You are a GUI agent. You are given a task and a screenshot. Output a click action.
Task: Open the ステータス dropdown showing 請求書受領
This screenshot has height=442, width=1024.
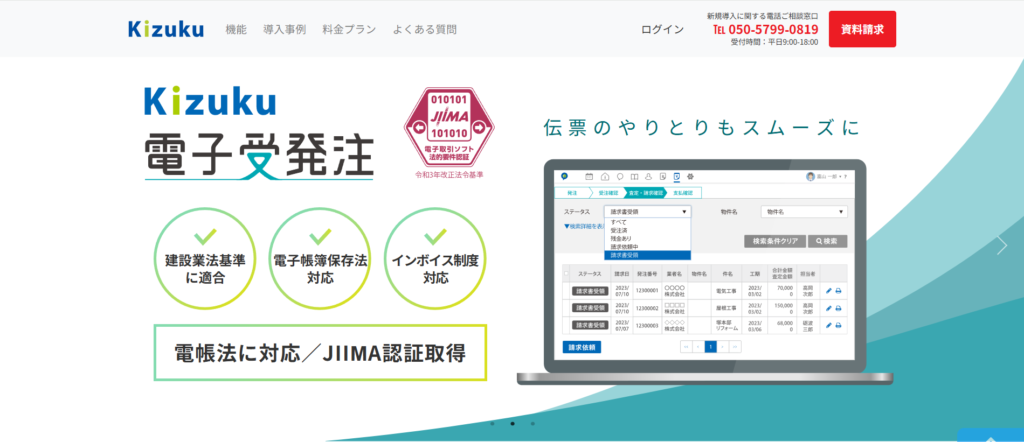[647, 212]
